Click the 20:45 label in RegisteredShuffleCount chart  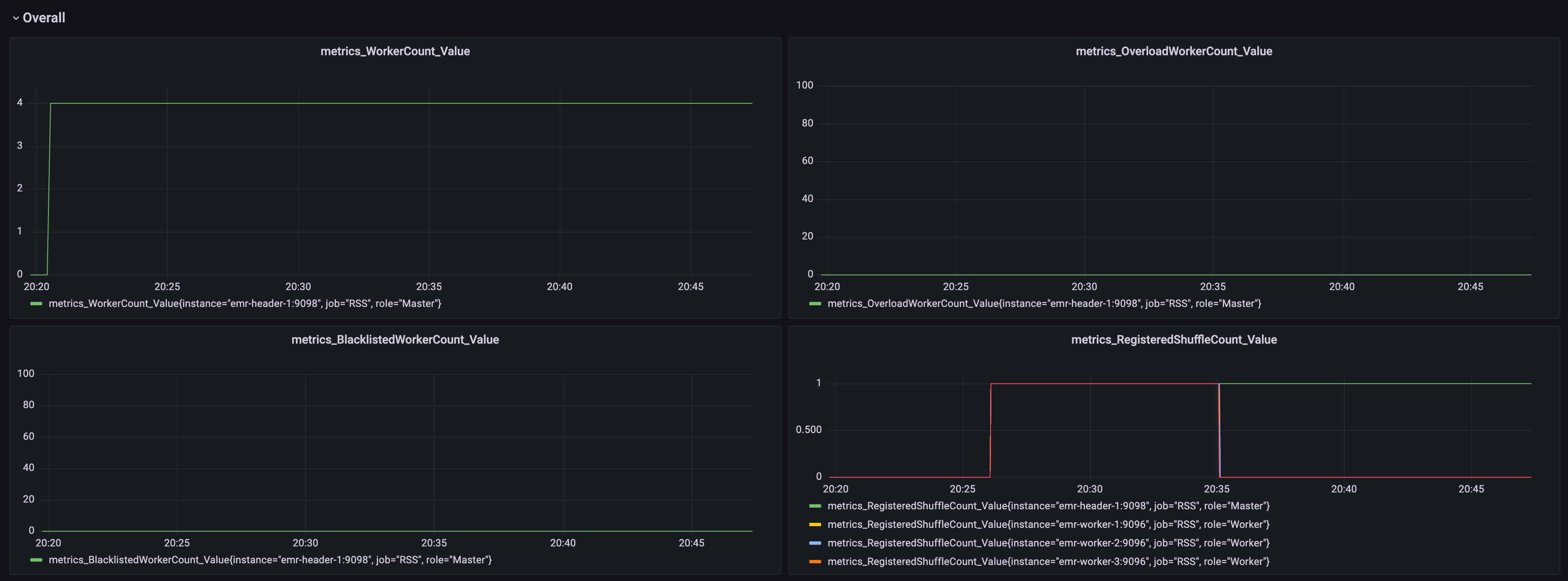click(x=1471, y=489)
